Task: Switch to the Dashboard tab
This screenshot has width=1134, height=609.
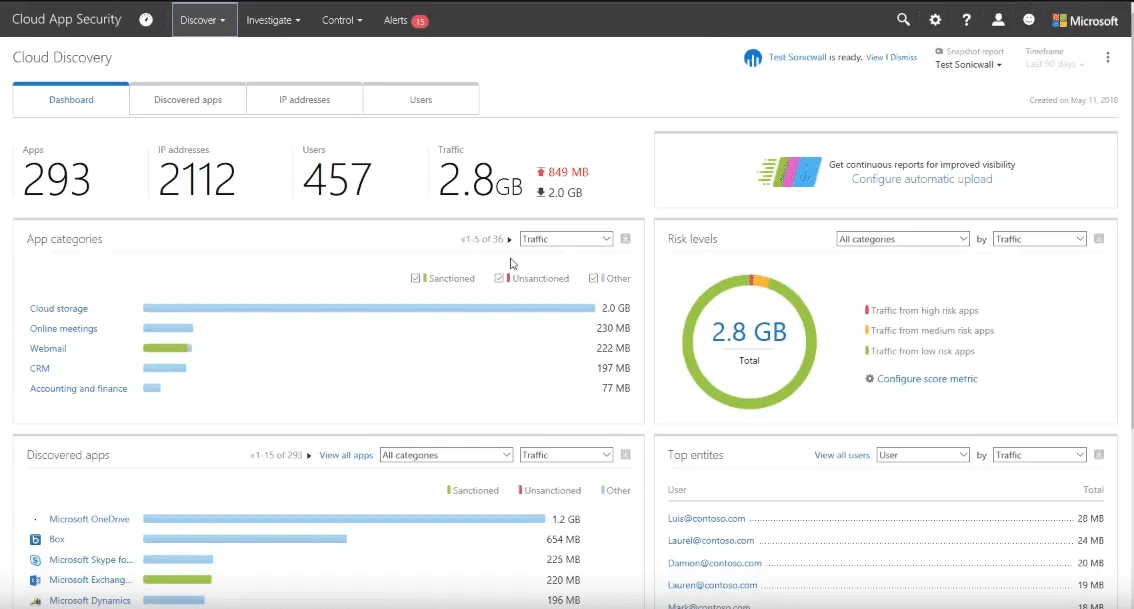Action: click(x=71, y=99)
